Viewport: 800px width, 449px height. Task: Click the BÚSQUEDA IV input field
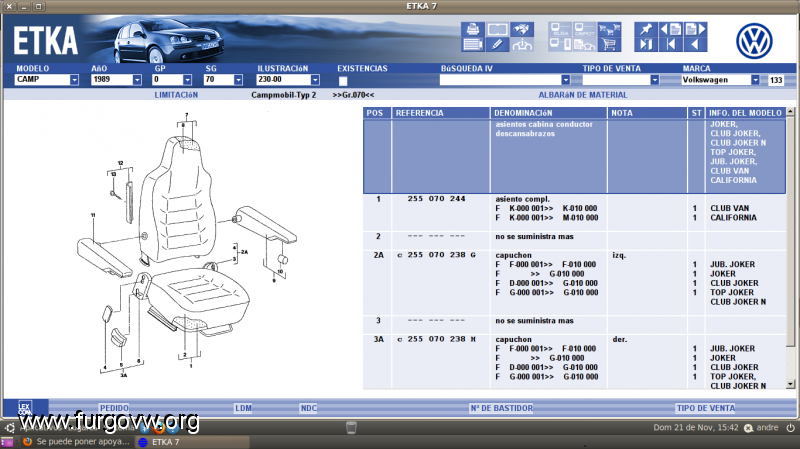pos(501,80)
